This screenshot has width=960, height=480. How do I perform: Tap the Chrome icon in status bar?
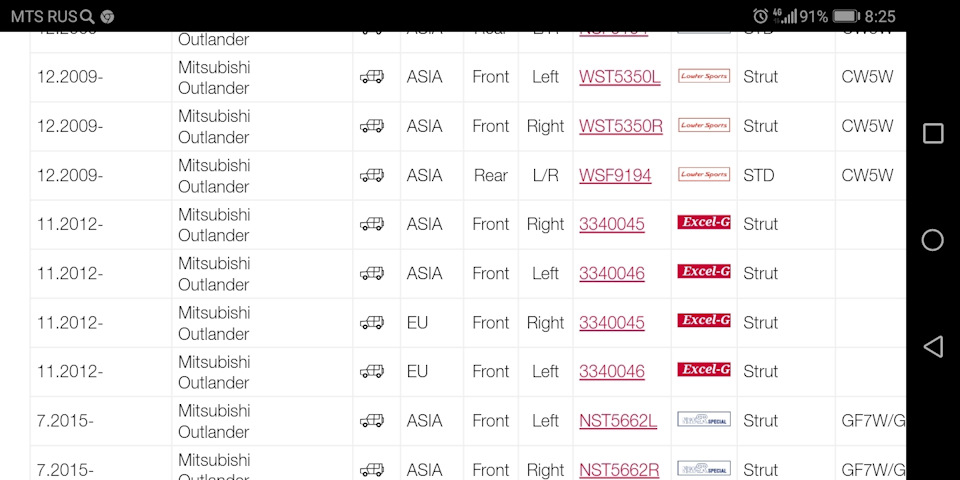107,16
